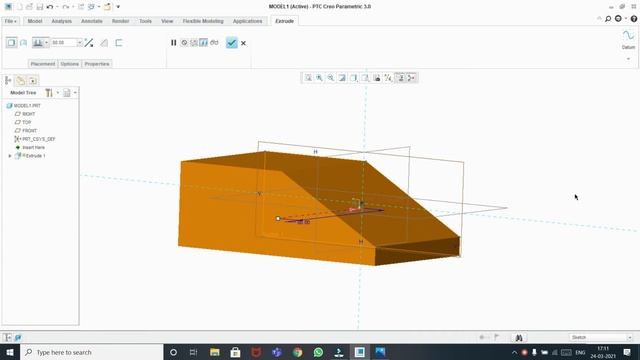Accept the extrude with the green checkmark
This screenshot has height=360, width=640.
click(x=231, y=42)
